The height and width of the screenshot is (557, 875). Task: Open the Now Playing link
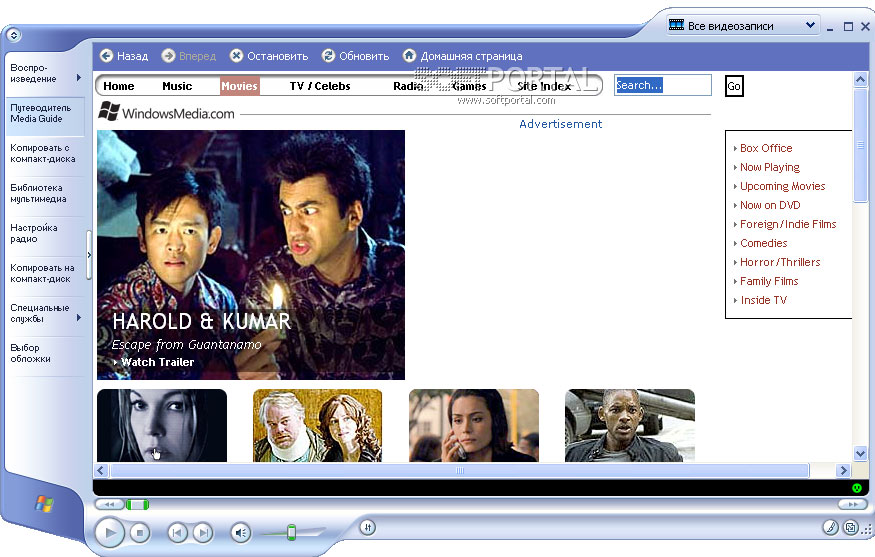point(770,167)
